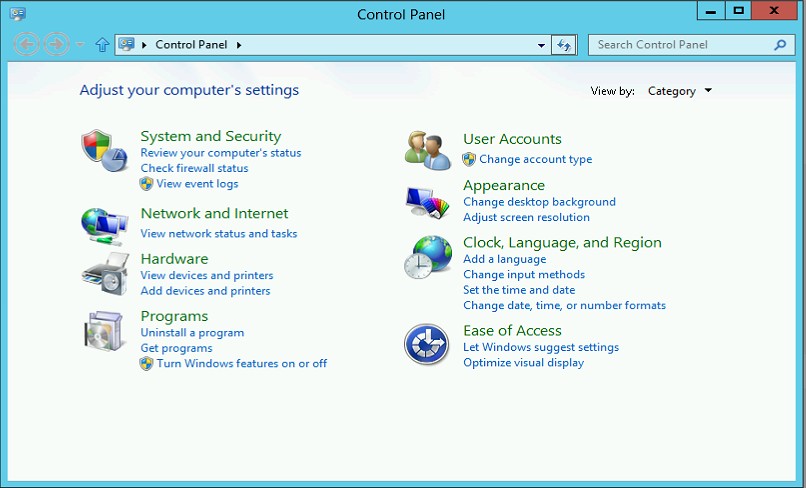The image size is (806, 488).
Task: Click Set the time and date
Action: [519, 290]
